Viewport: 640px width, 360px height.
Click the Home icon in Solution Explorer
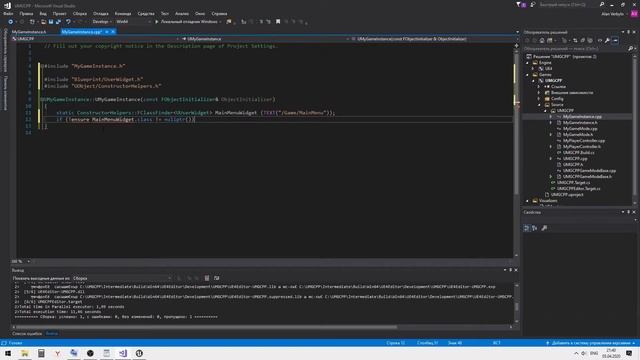coord(542,40)
